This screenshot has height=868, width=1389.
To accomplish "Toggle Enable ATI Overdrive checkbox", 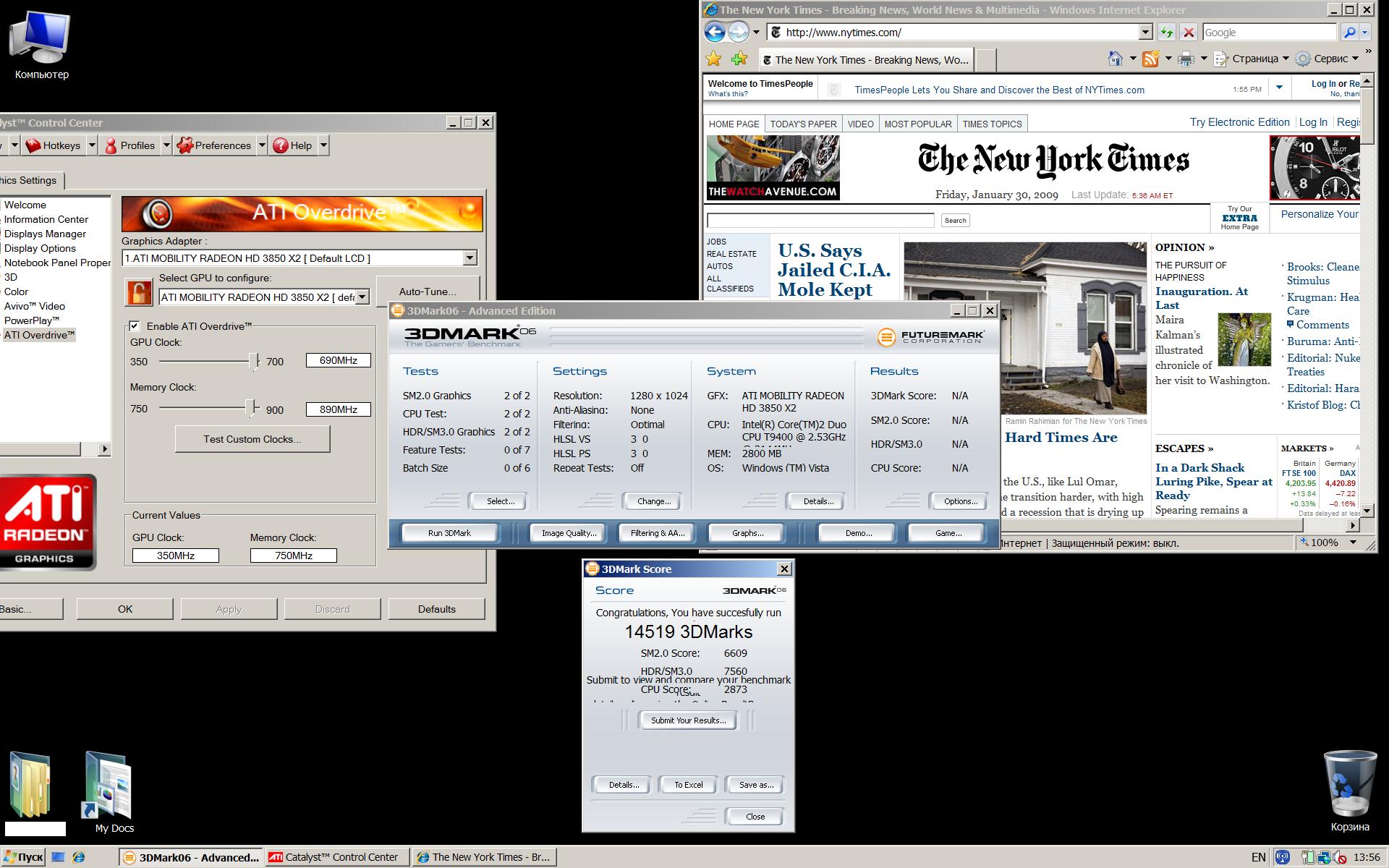I will 135,326.
